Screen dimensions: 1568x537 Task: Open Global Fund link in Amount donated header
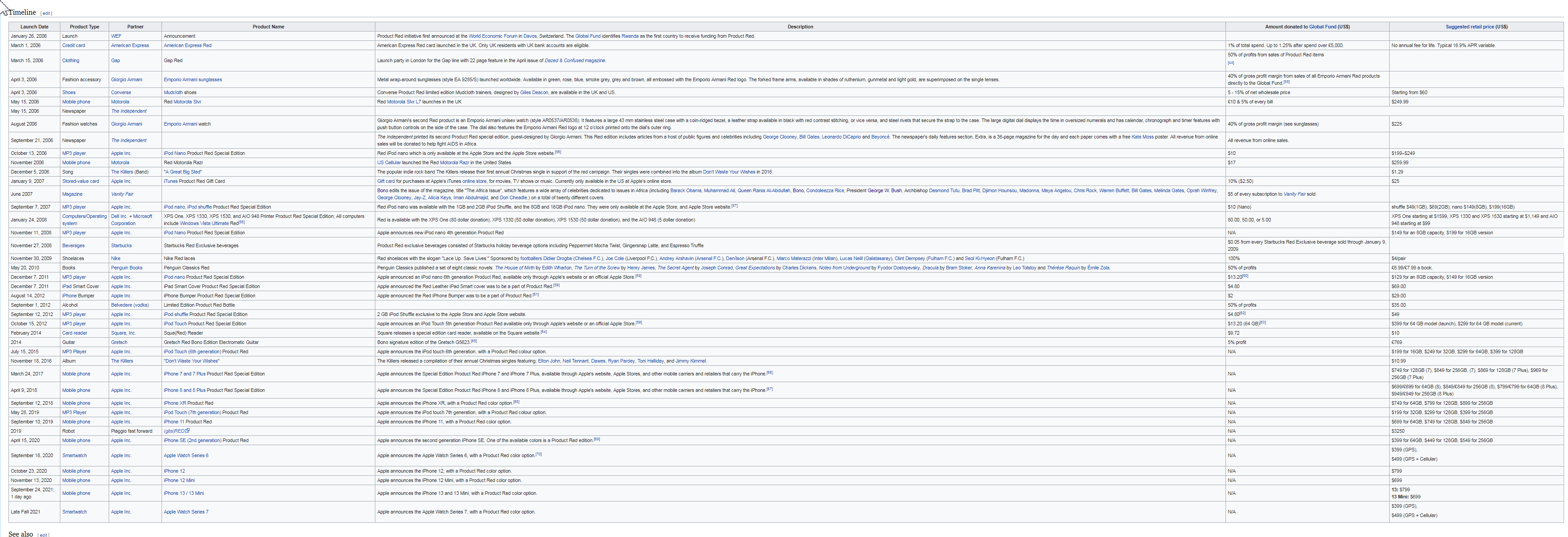1322,27
